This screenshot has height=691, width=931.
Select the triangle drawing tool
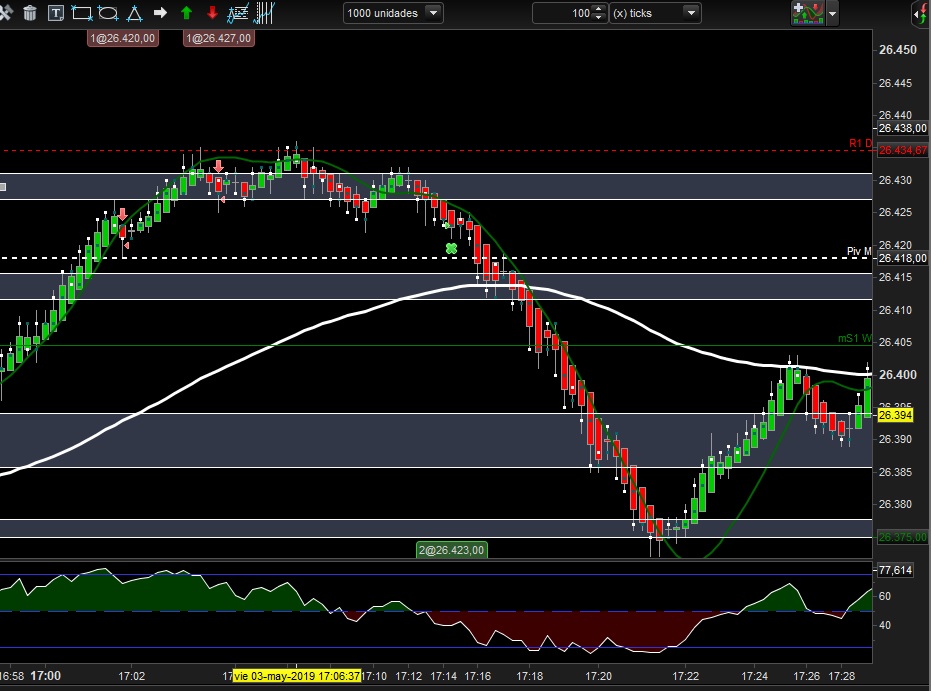[135, 12]
